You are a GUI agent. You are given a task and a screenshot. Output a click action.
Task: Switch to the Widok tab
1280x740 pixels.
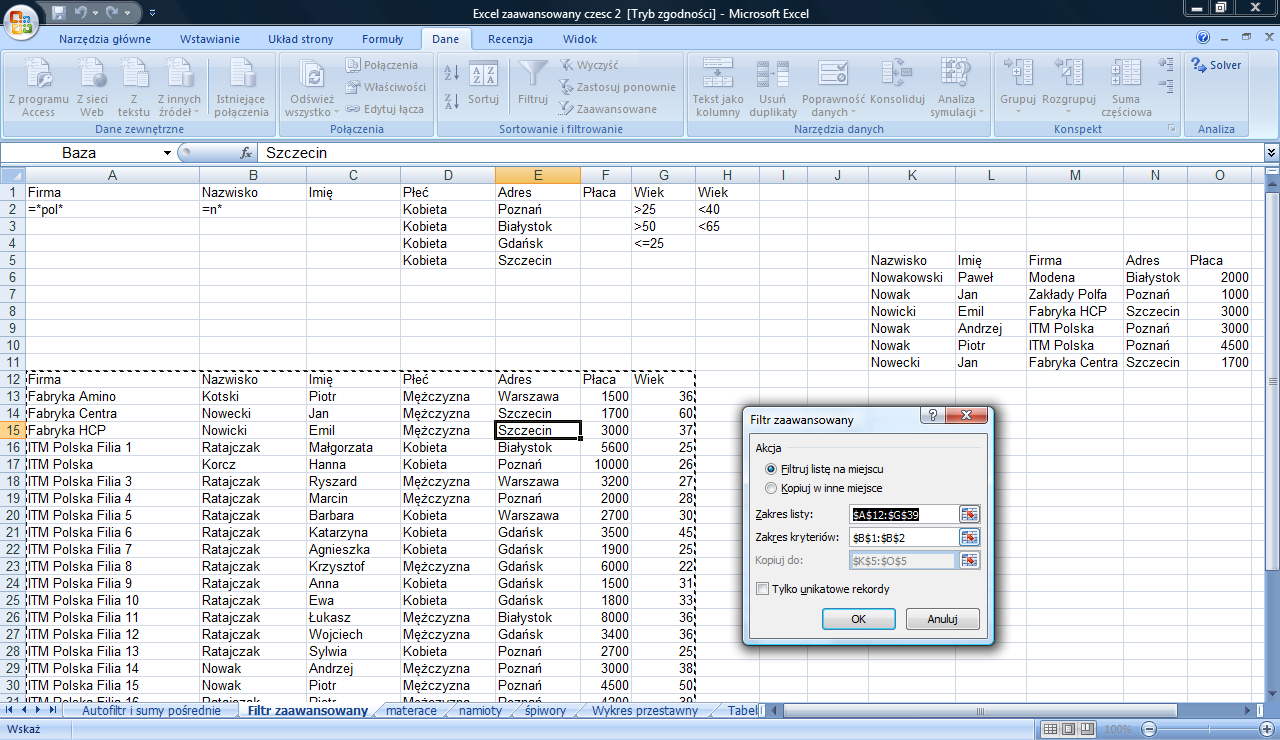[580, 39]
